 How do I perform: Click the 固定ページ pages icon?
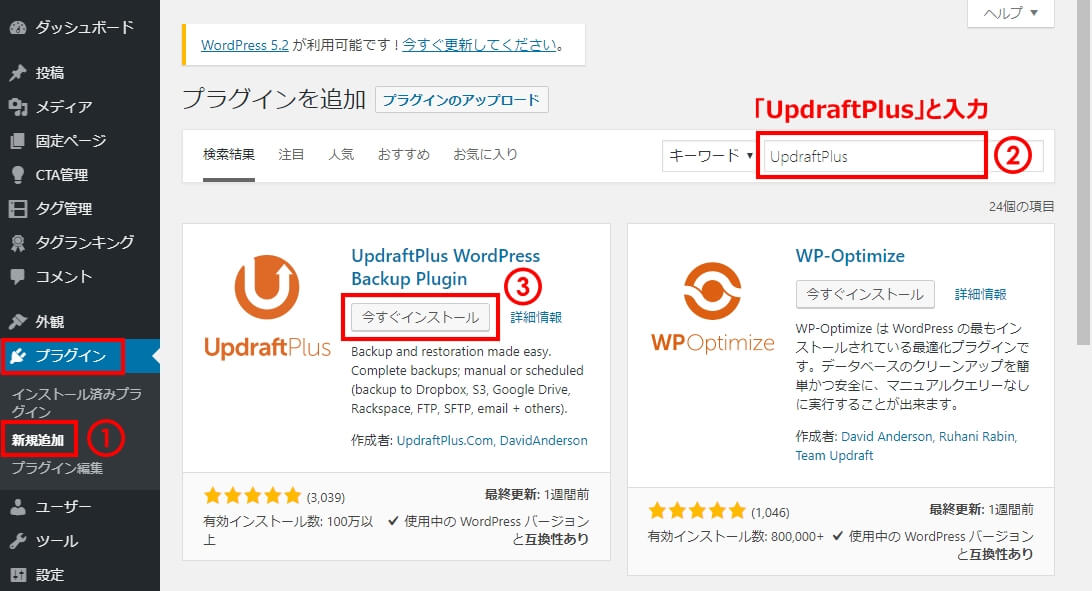pos(17,141)
